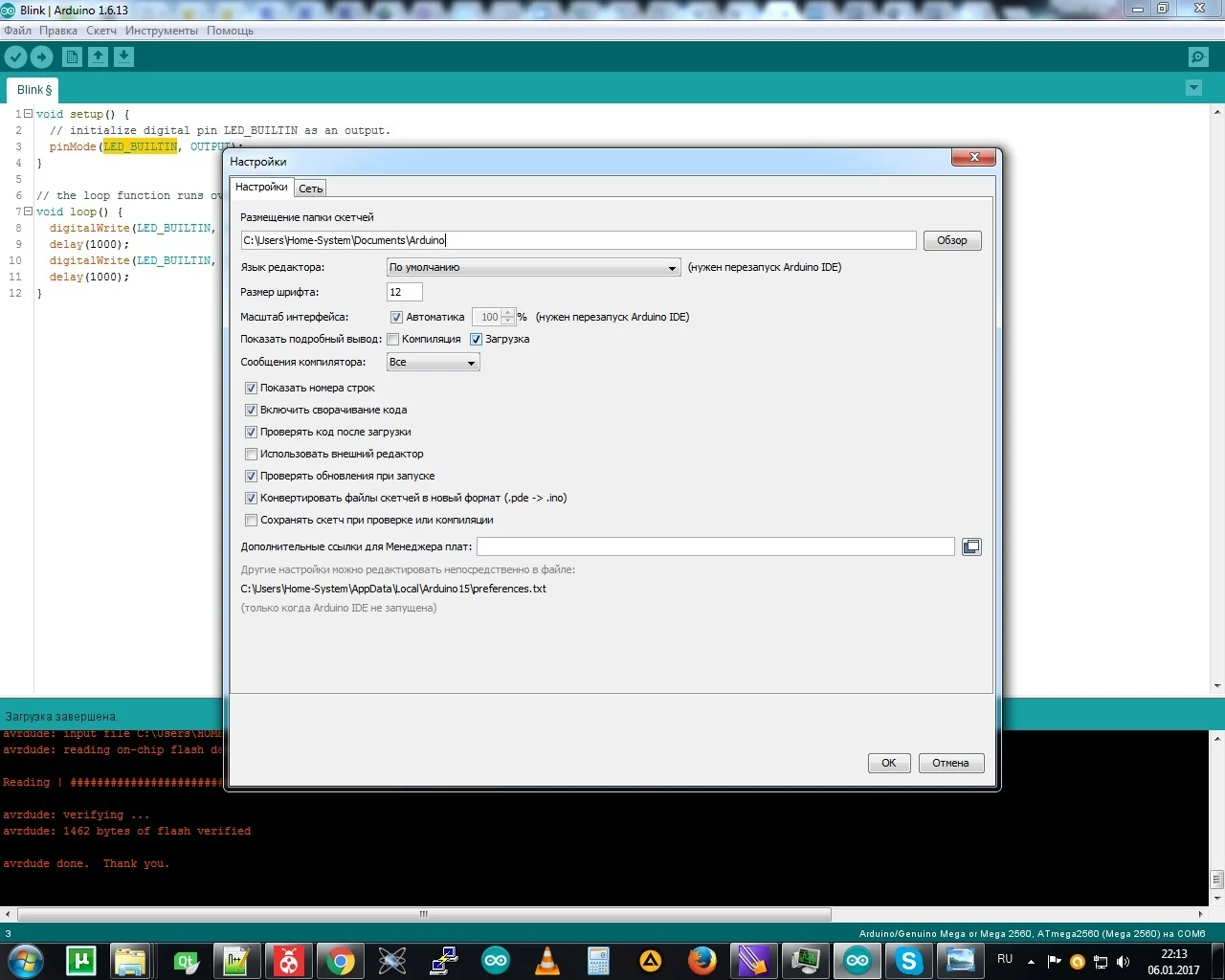Click the RU language indicator in tray
Viewport: 1225px width, 980px height.
coord(1005,959)
